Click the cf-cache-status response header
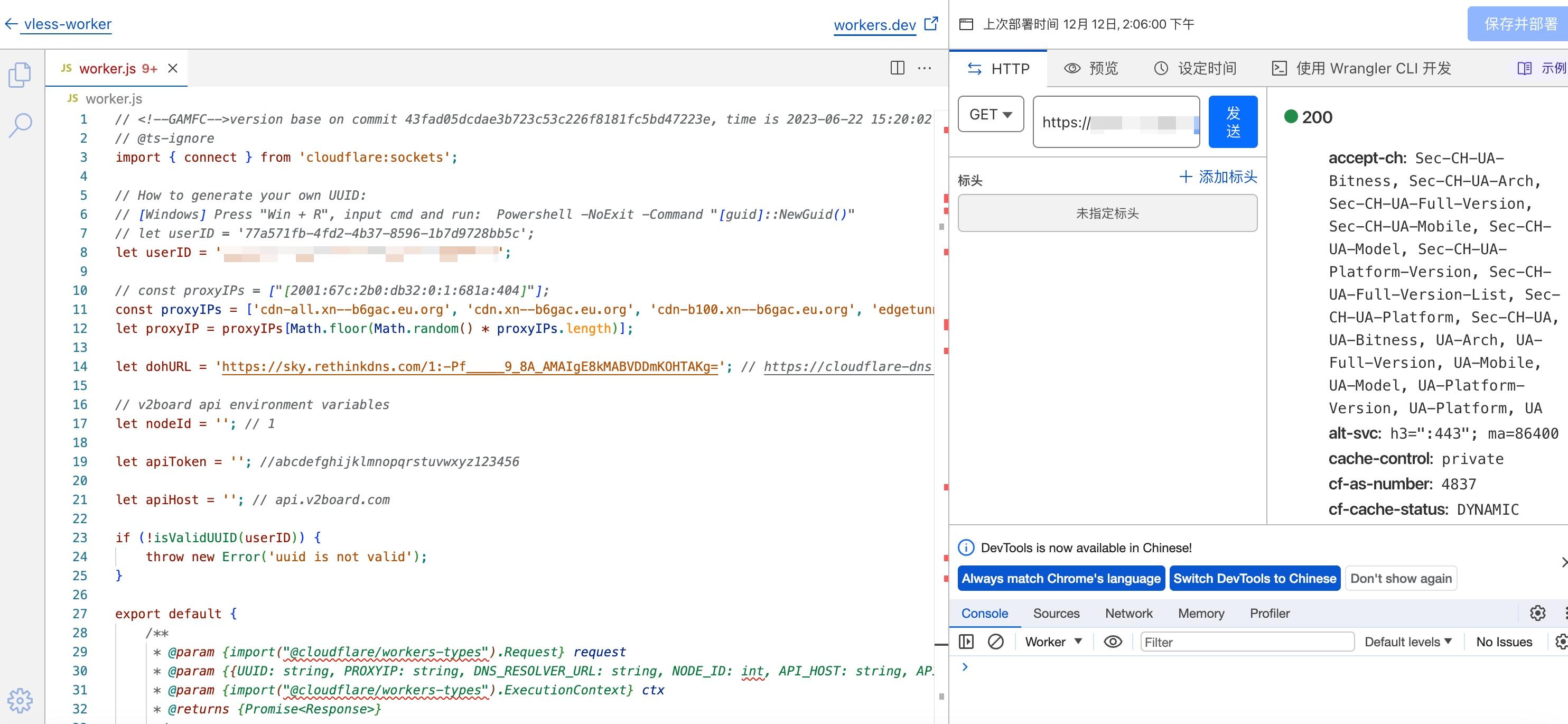 1423,509
